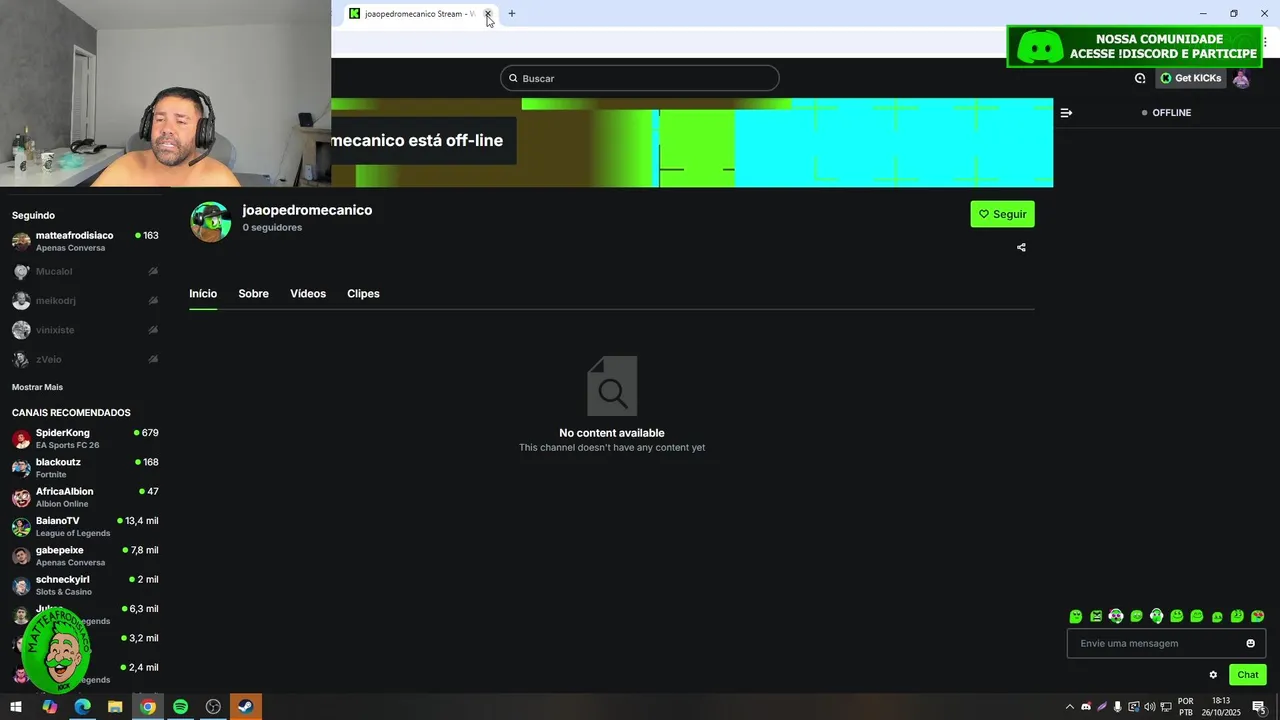Image resolution: width=1280 pixels, height=720 pixels.
Task: Open chat settings gear icon
Action: click(x=1213, y=675)
